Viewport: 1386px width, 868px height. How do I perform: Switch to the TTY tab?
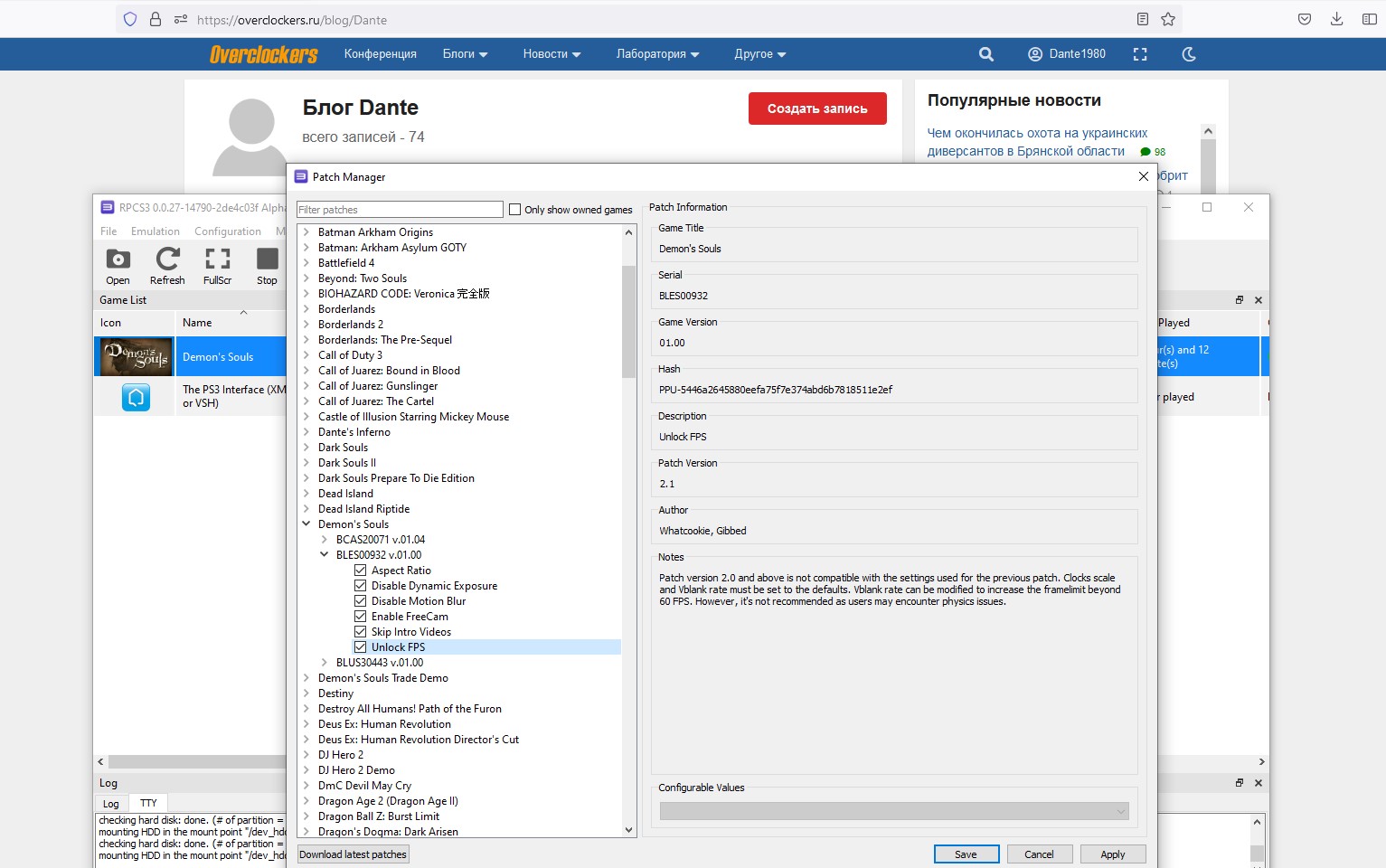148,803
